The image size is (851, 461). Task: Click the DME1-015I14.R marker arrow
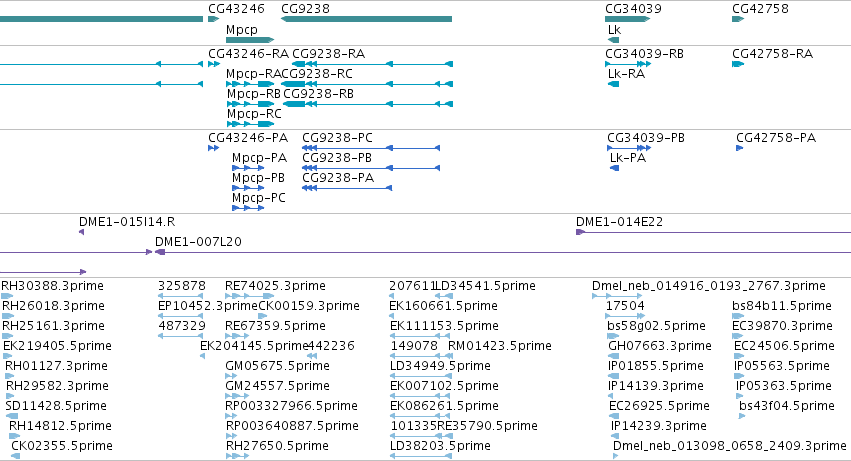click(81, 232)
